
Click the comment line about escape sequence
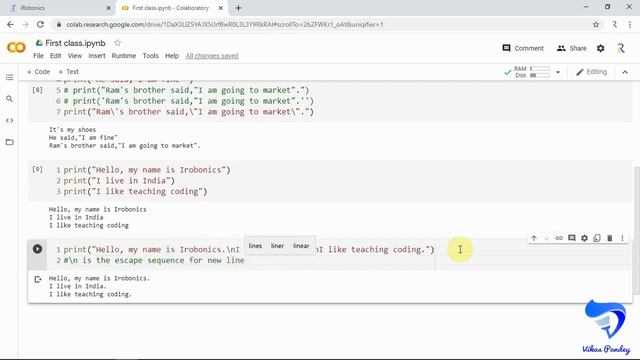point(154,260)
